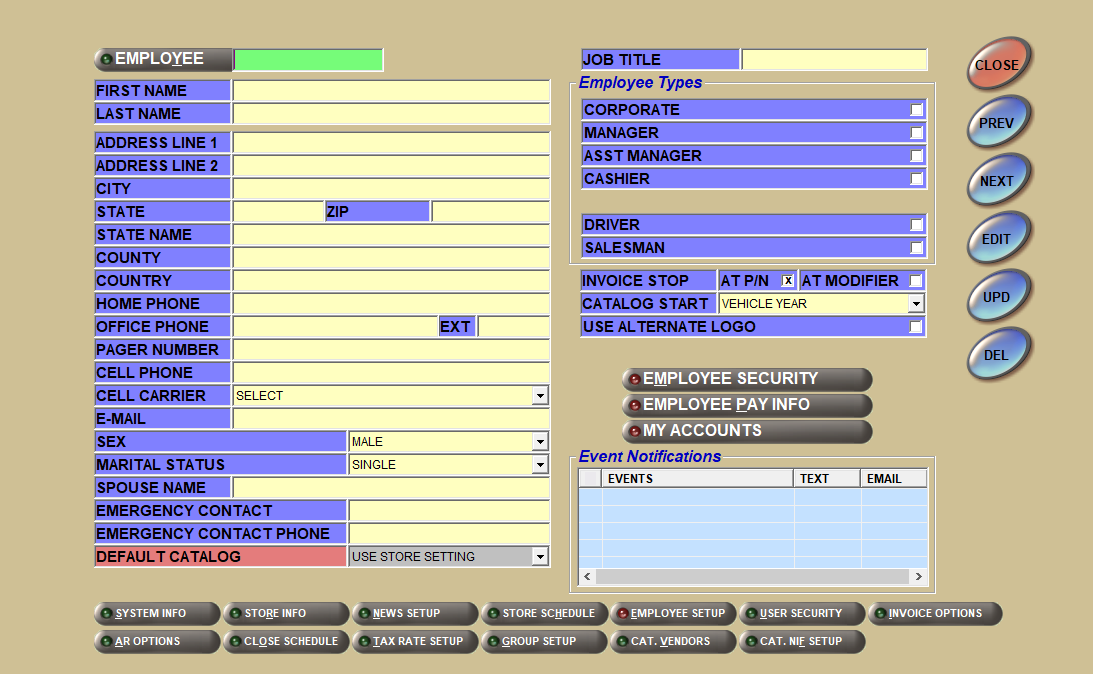Image resolution: width=1093 pixels, height=674 pixels.
Task: Enable the Corporate employee type checkbox
Action: (x=916, y=110)
